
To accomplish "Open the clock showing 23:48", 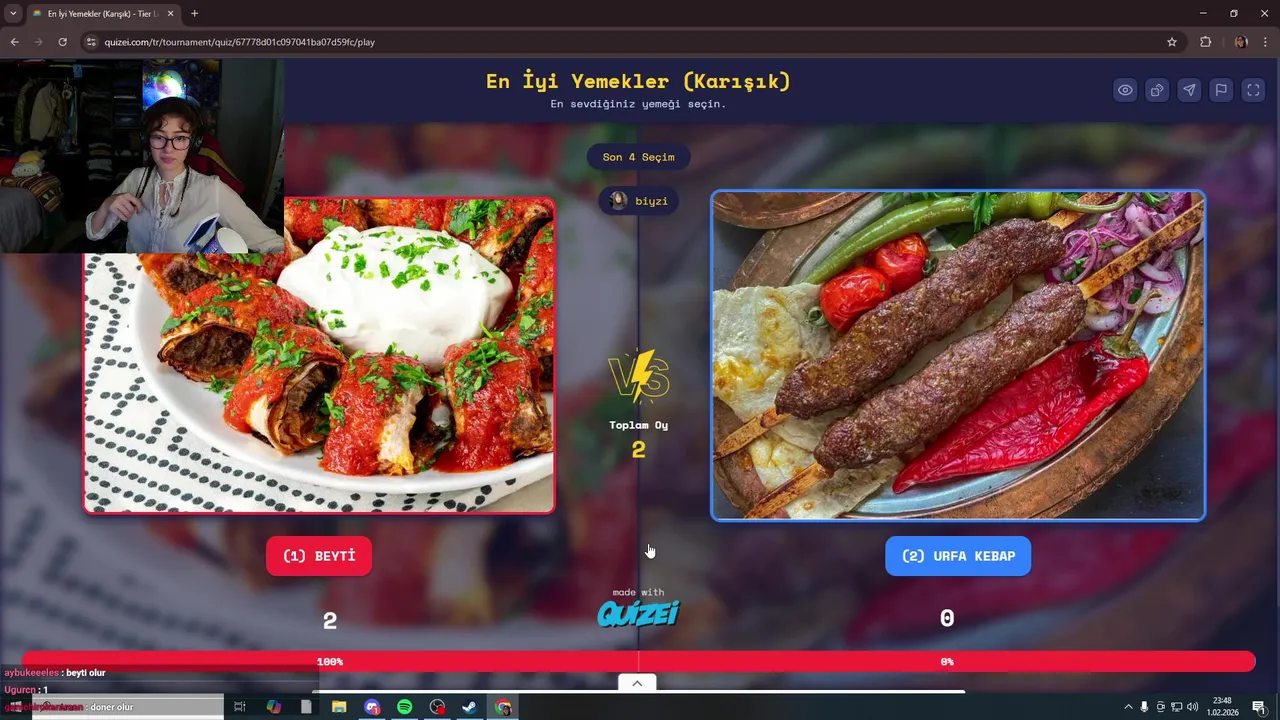I will tap(1222, 706).
